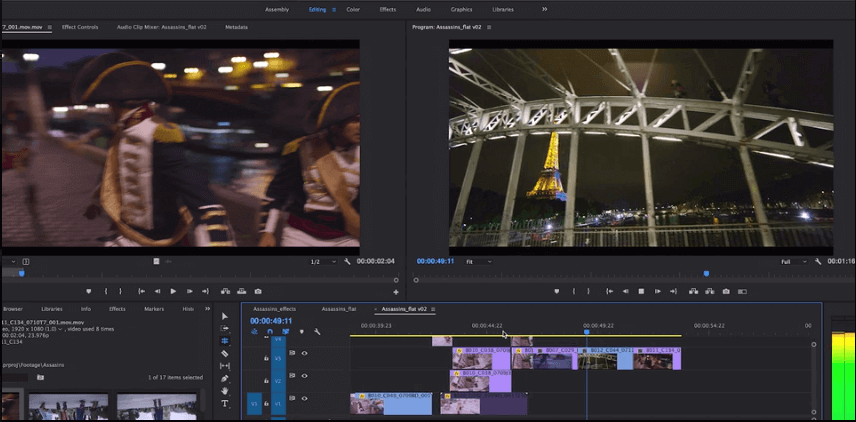This screenshot has height=422, width=856.
Task: Toggle sync lock for track V3
Action: coord(292,353)
